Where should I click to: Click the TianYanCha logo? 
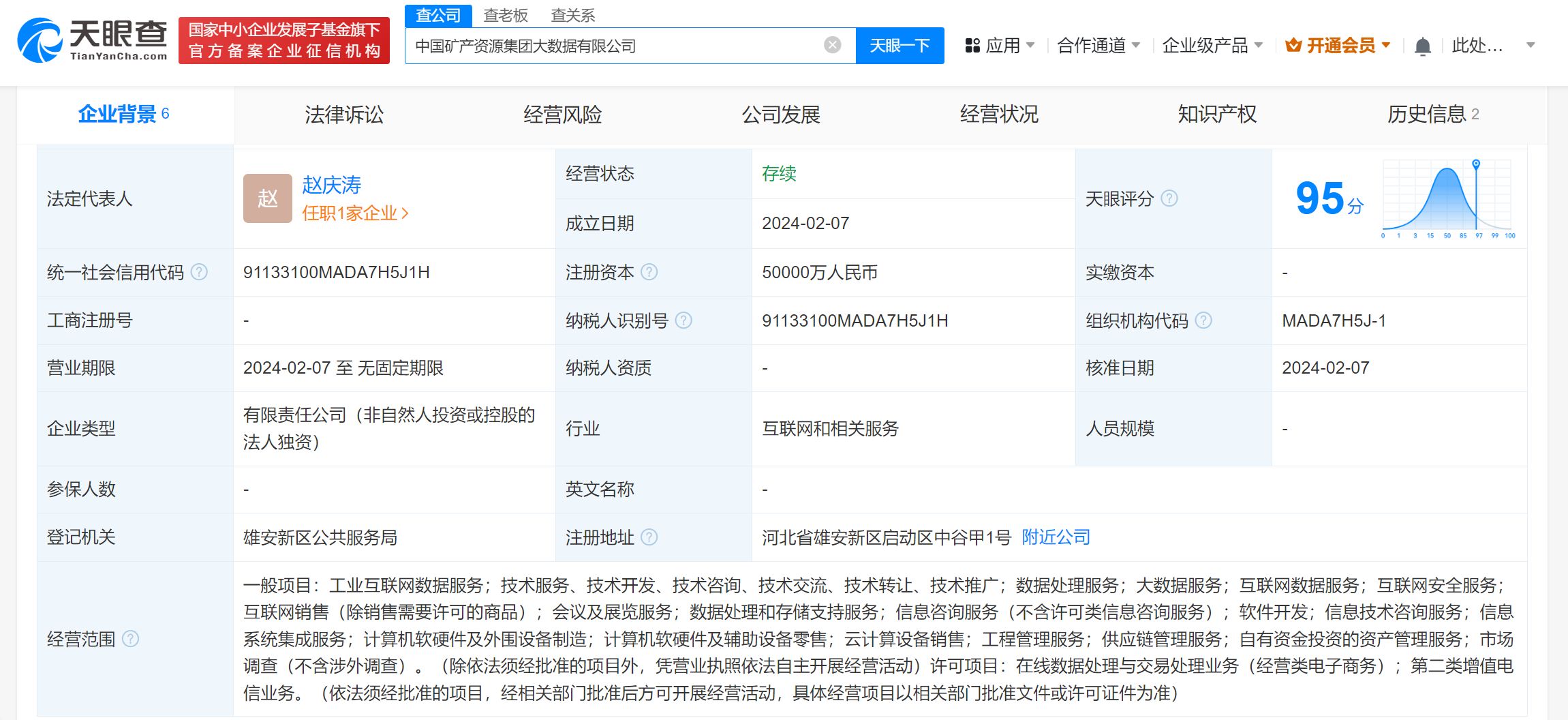[93, 40]
